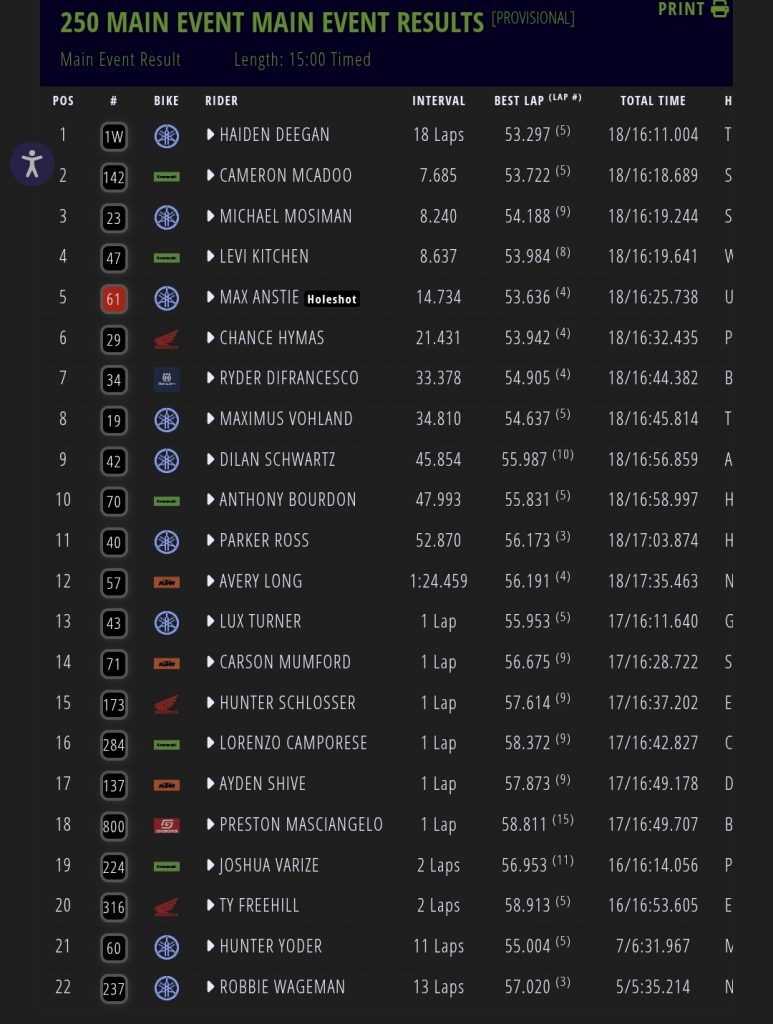Click Preston Masciangelo's GasGas bike logo

click(166, 826)
